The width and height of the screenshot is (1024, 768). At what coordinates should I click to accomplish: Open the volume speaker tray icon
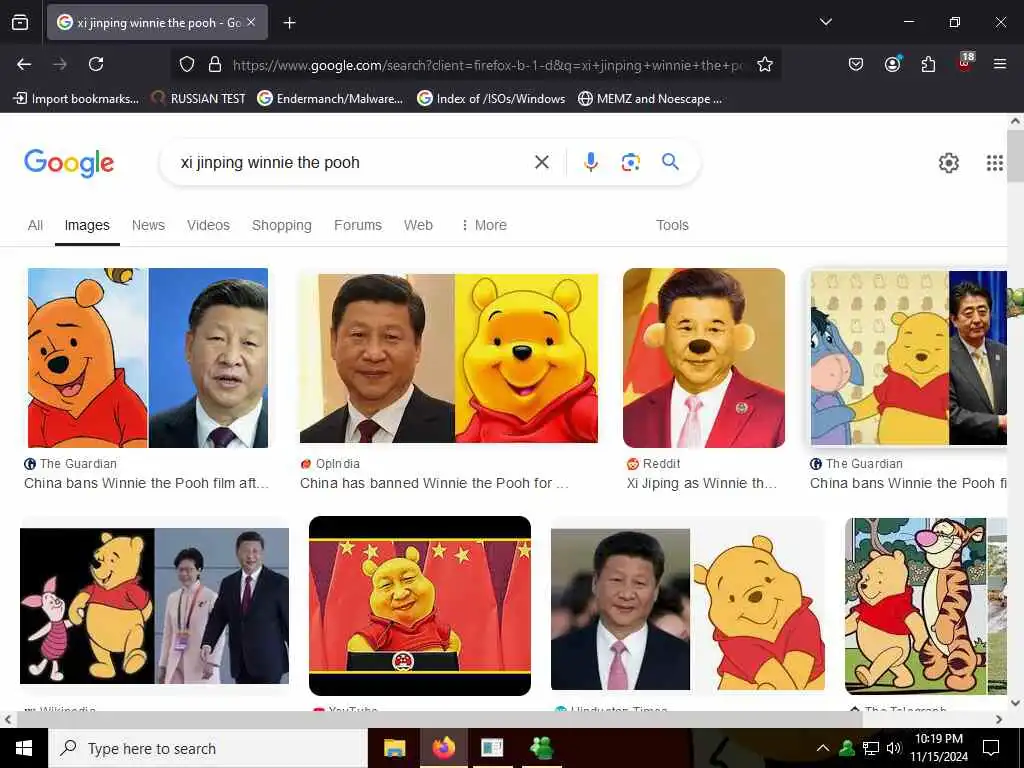click(x=893, y=748)
